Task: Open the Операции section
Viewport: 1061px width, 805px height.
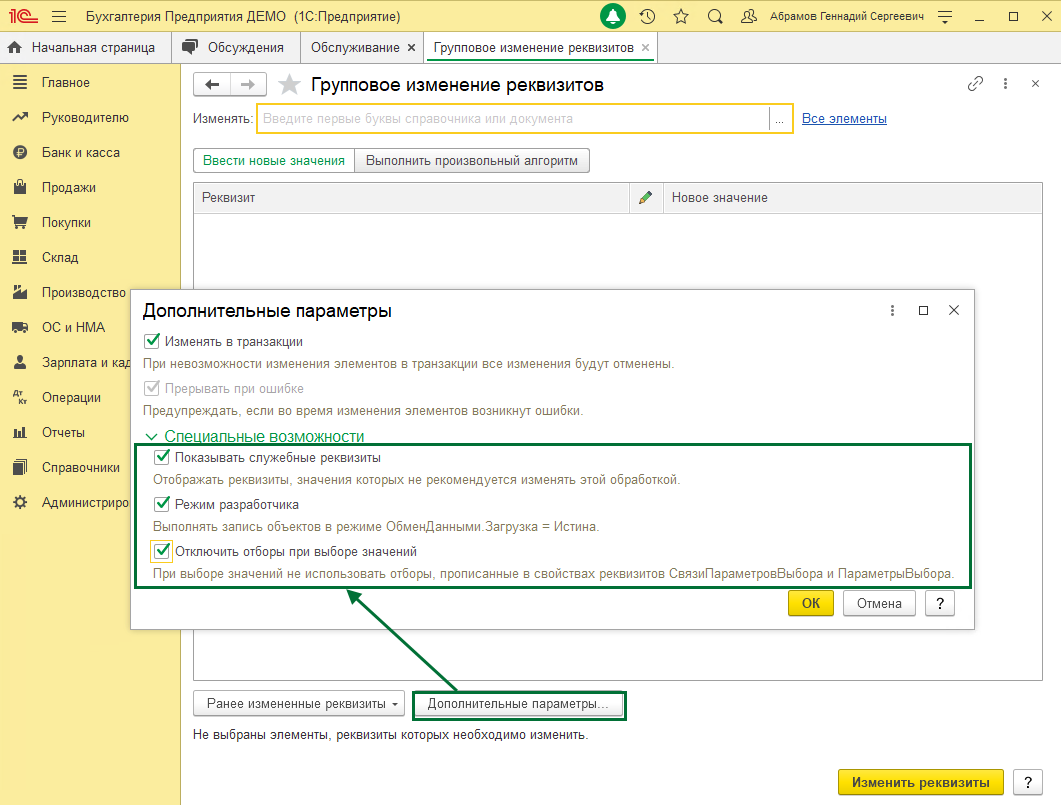Action: [x=70, y=398]
